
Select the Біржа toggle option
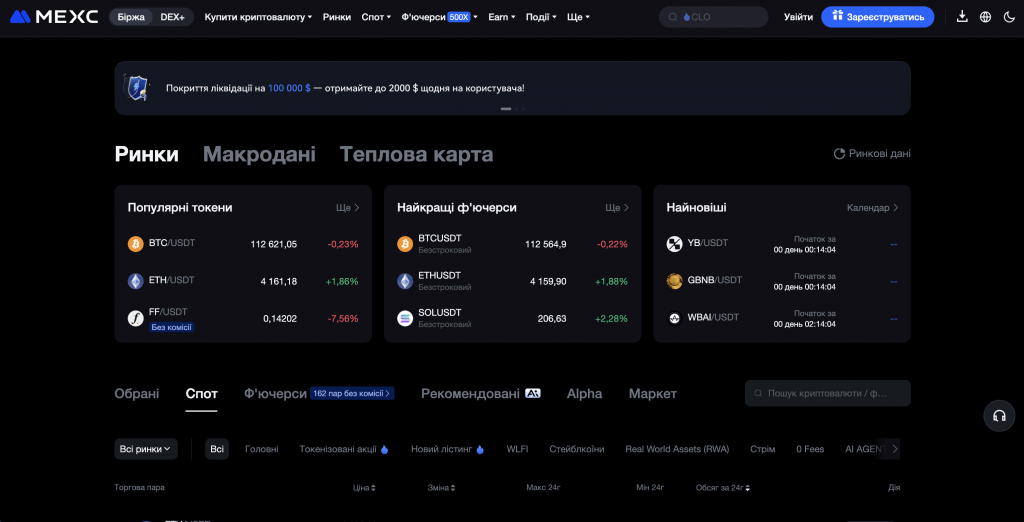131,17
